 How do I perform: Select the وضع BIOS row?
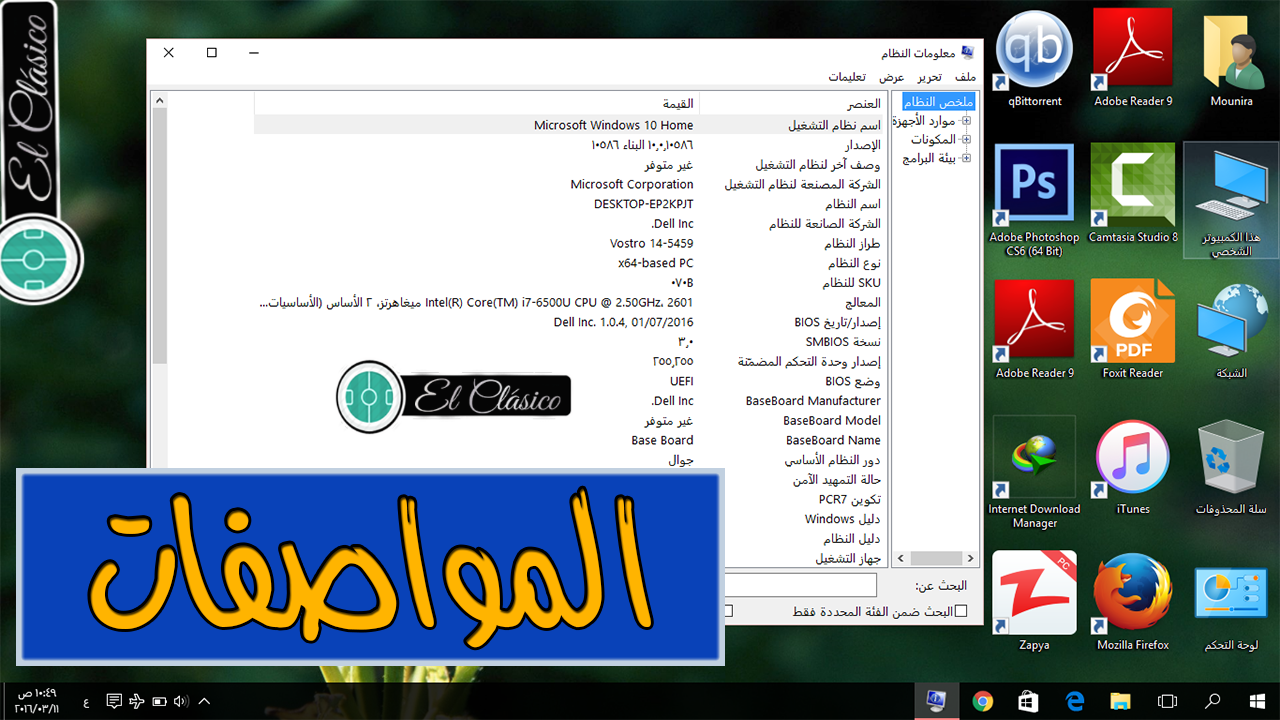(x=570, y=381)
